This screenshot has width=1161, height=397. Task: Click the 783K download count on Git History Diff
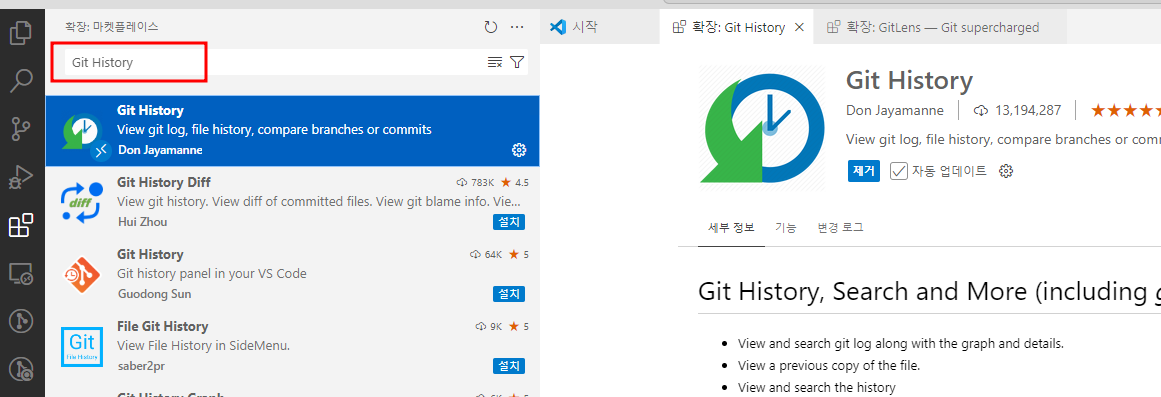pos(475,182)
